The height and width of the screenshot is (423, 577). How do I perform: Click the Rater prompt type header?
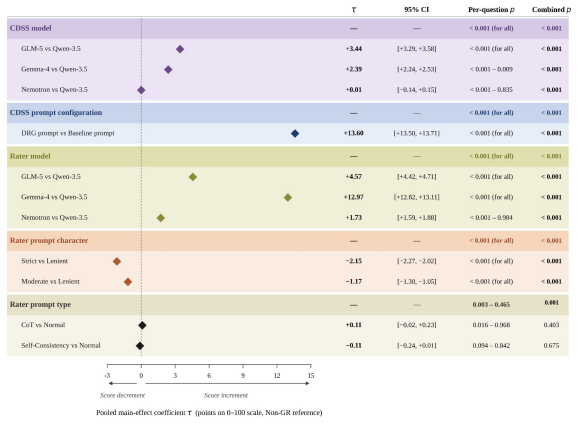[40, 305]
